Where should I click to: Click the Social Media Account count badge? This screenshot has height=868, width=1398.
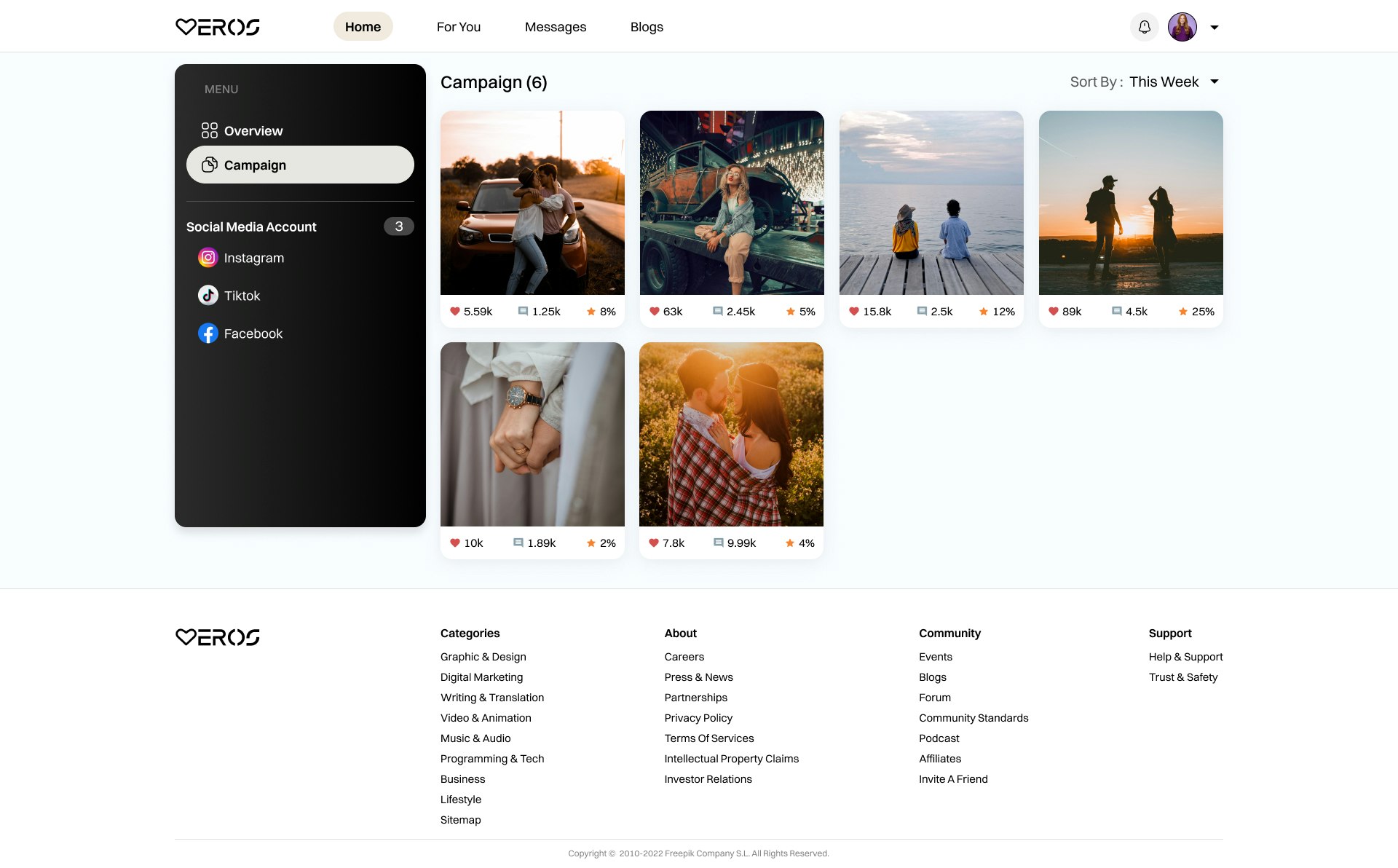(398, 226)
